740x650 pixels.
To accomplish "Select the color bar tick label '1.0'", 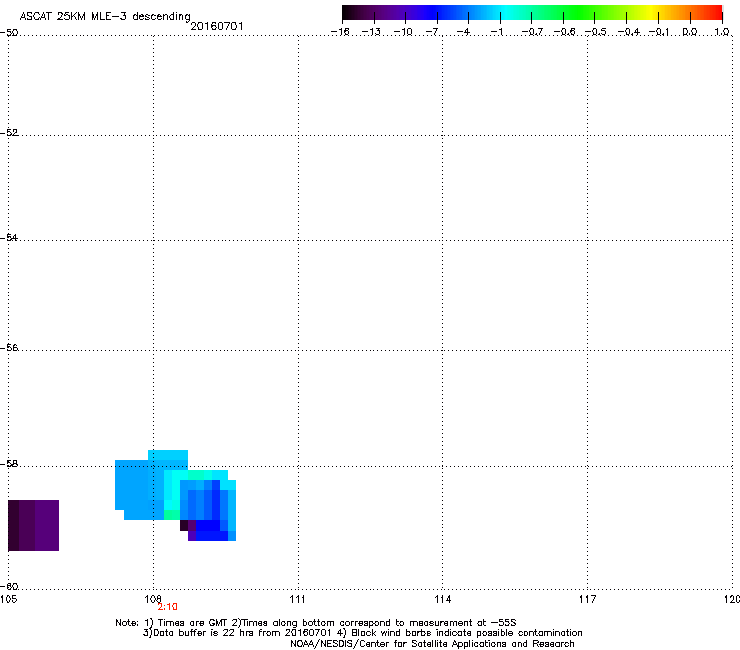I will (x=722, y=32).
